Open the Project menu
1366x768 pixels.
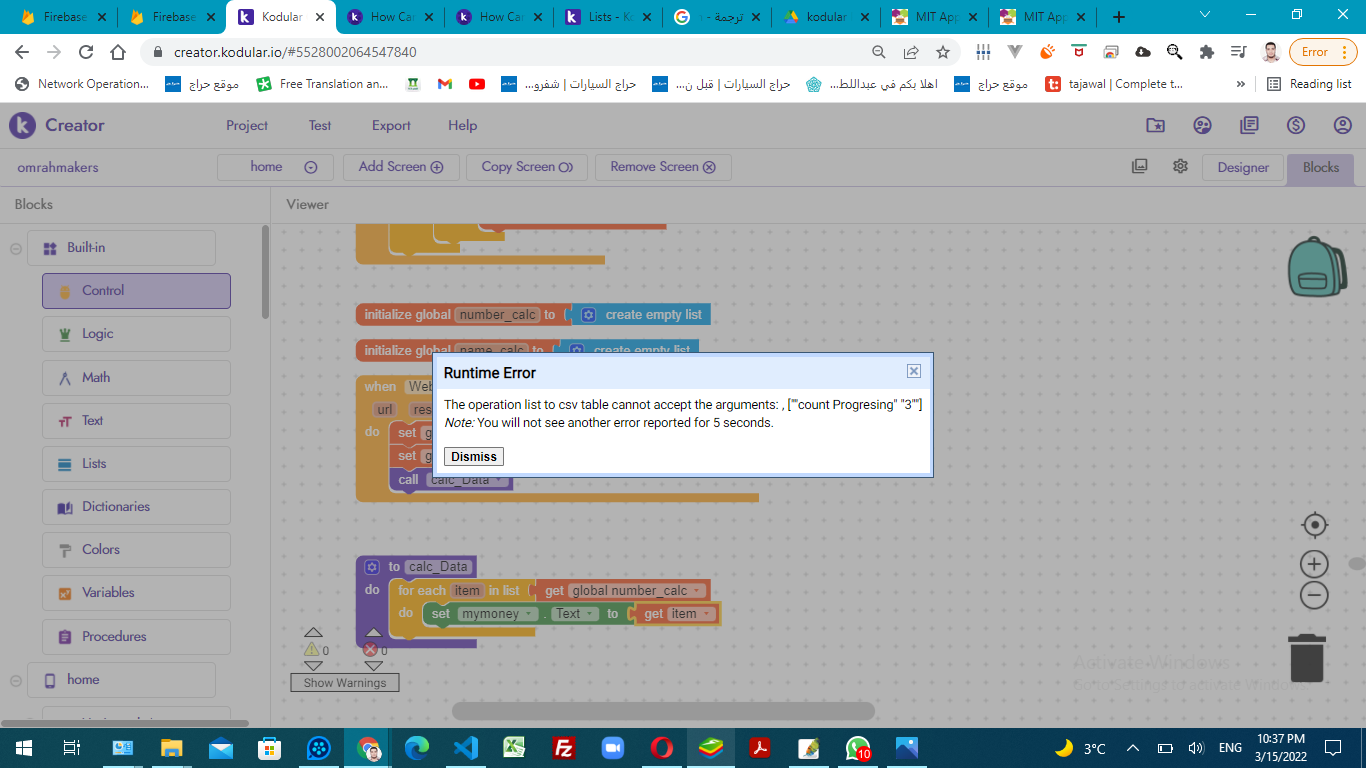[247, 125]
